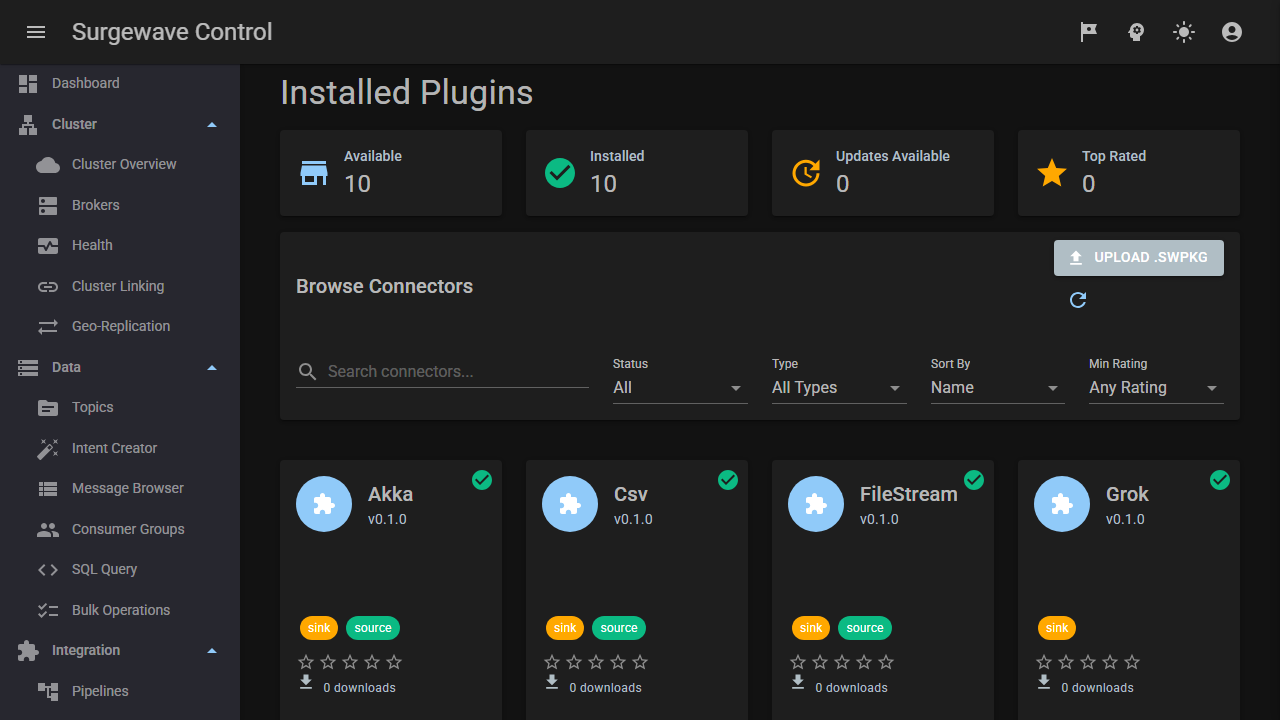Open the hamburger navigation menu

pos(36,32)
